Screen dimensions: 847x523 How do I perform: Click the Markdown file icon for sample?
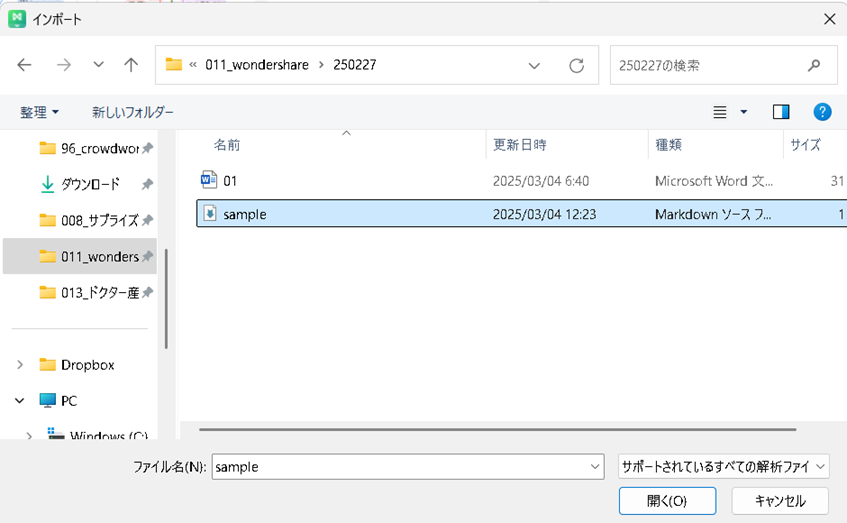click(x=210, y=213)
